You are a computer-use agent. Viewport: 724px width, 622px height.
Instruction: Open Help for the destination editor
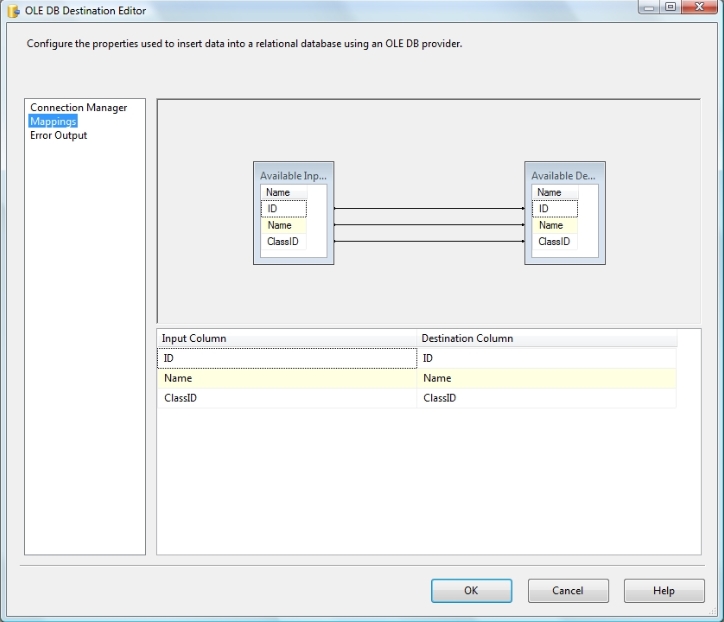664,591
